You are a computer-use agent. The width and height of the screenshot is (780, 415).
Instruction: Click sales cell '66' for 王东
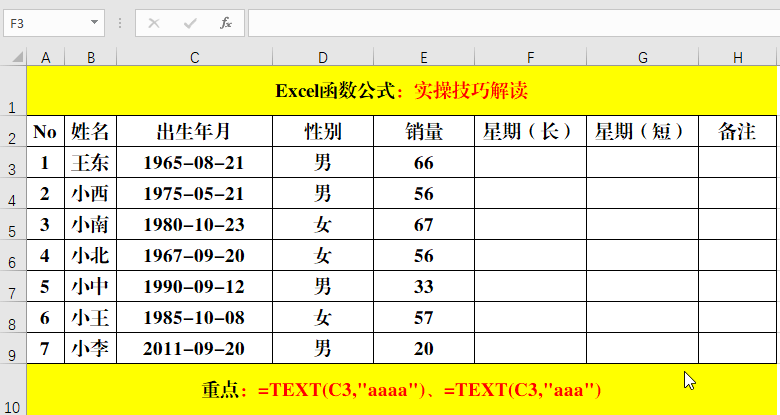click(424, 162)
